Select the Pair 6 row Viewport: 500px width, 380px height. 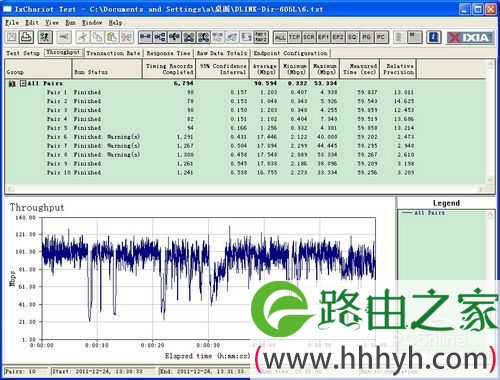[x=245, y=137]
